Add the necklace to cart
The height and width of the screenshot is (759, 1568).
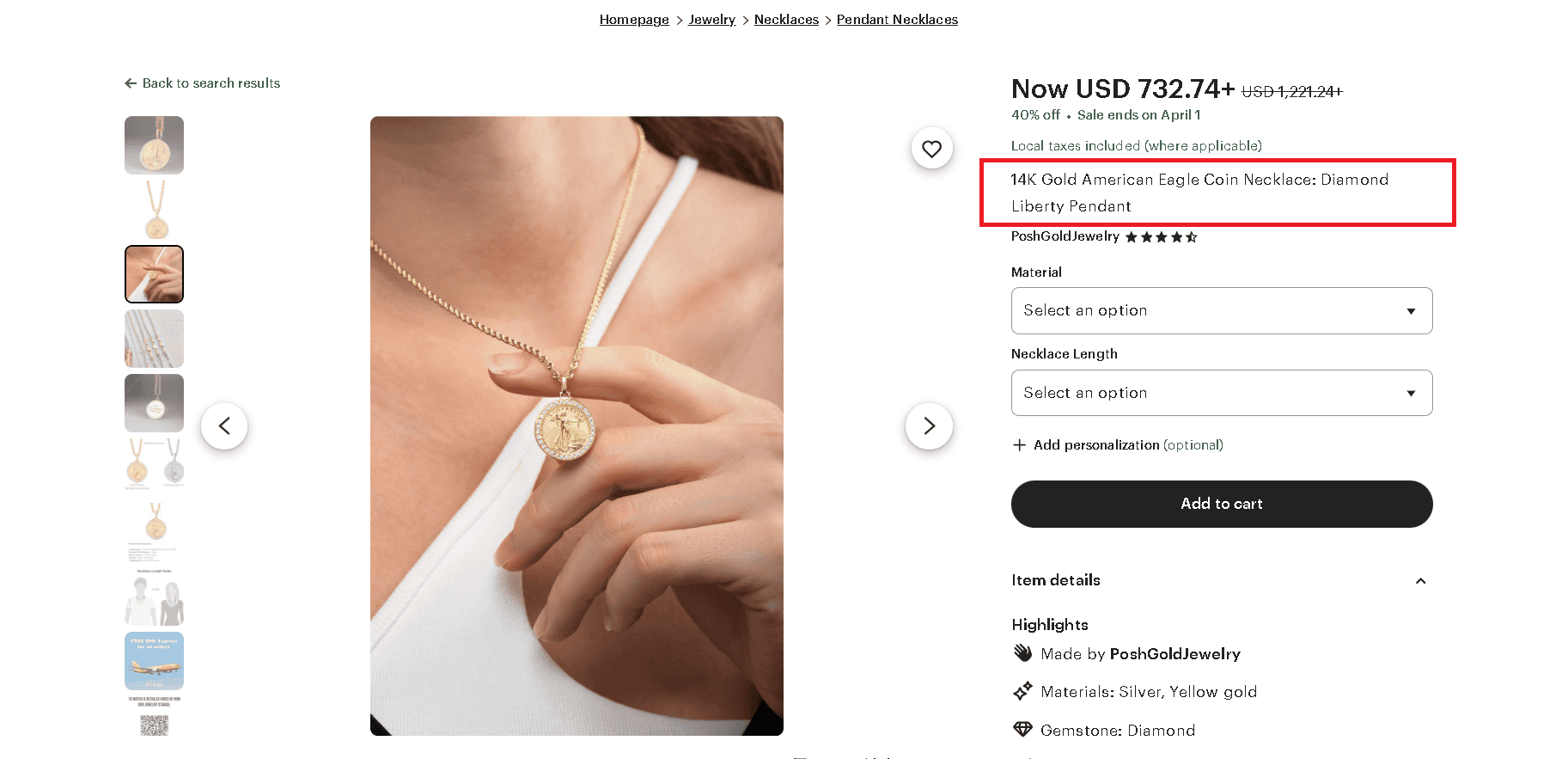1221,504
